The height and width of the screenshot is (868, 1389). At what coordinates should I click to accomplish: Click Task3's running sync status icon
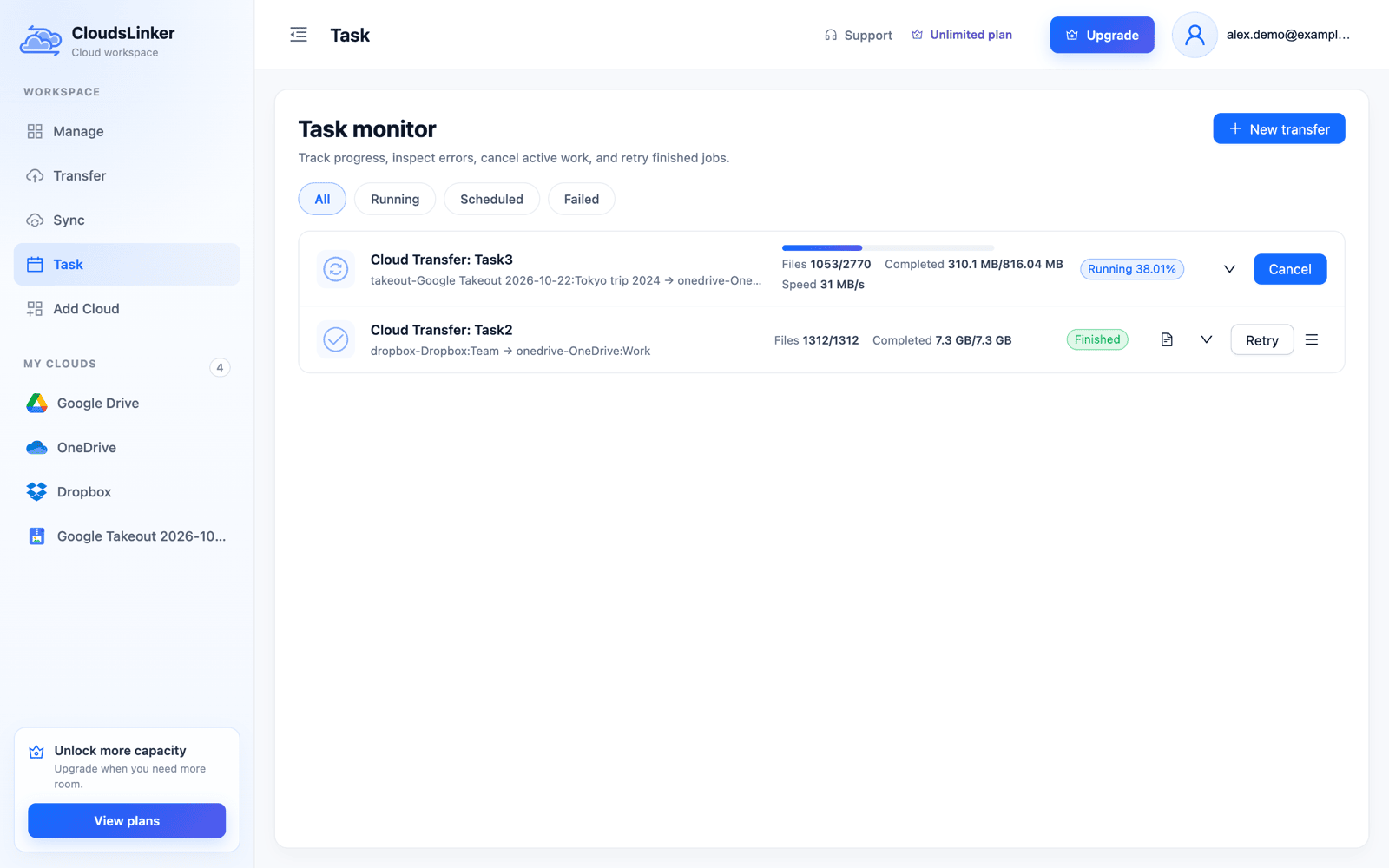coord(336,269)
